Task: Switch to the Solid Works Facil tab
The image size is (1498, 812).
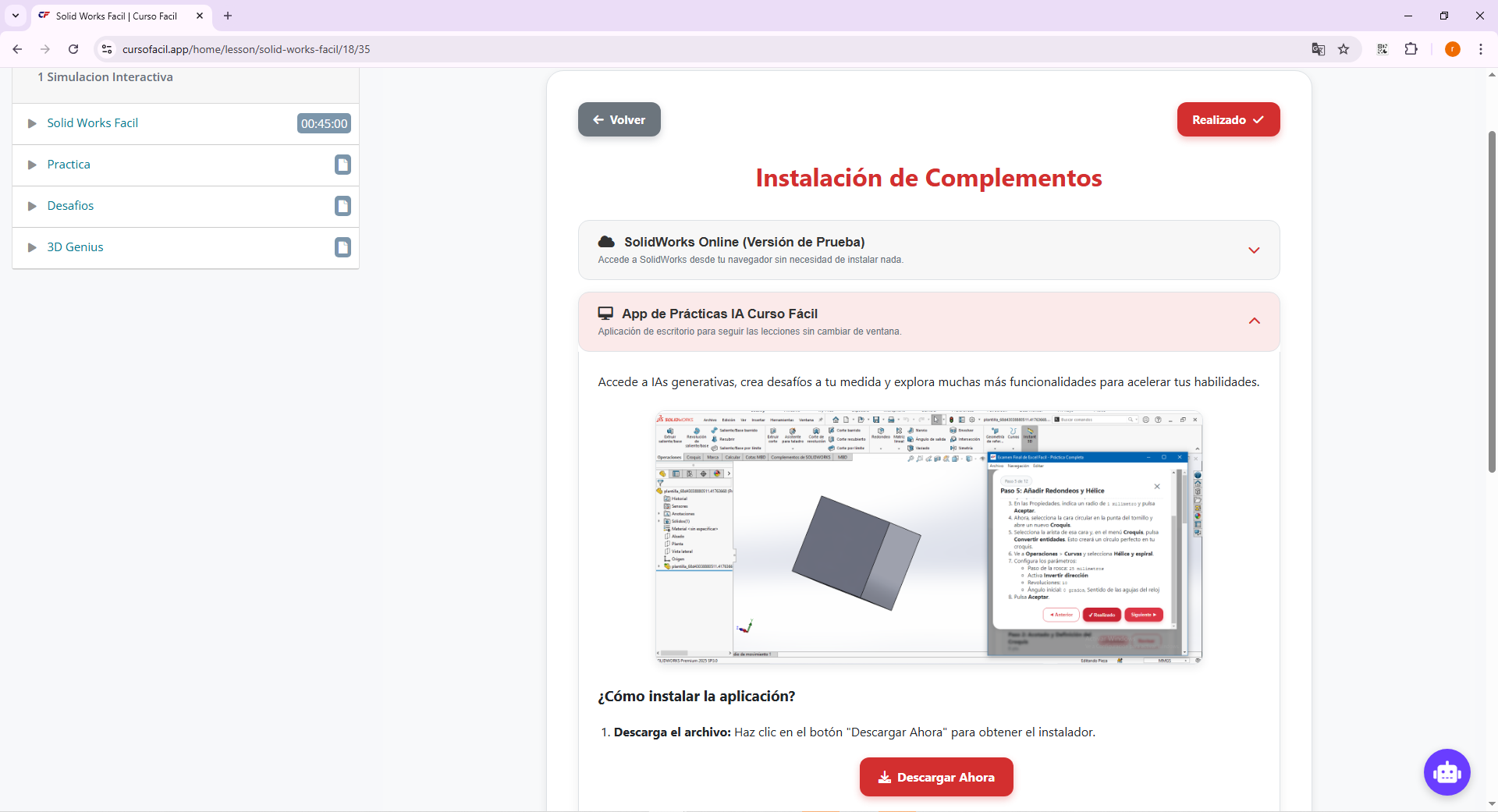Action: [121, 16]
